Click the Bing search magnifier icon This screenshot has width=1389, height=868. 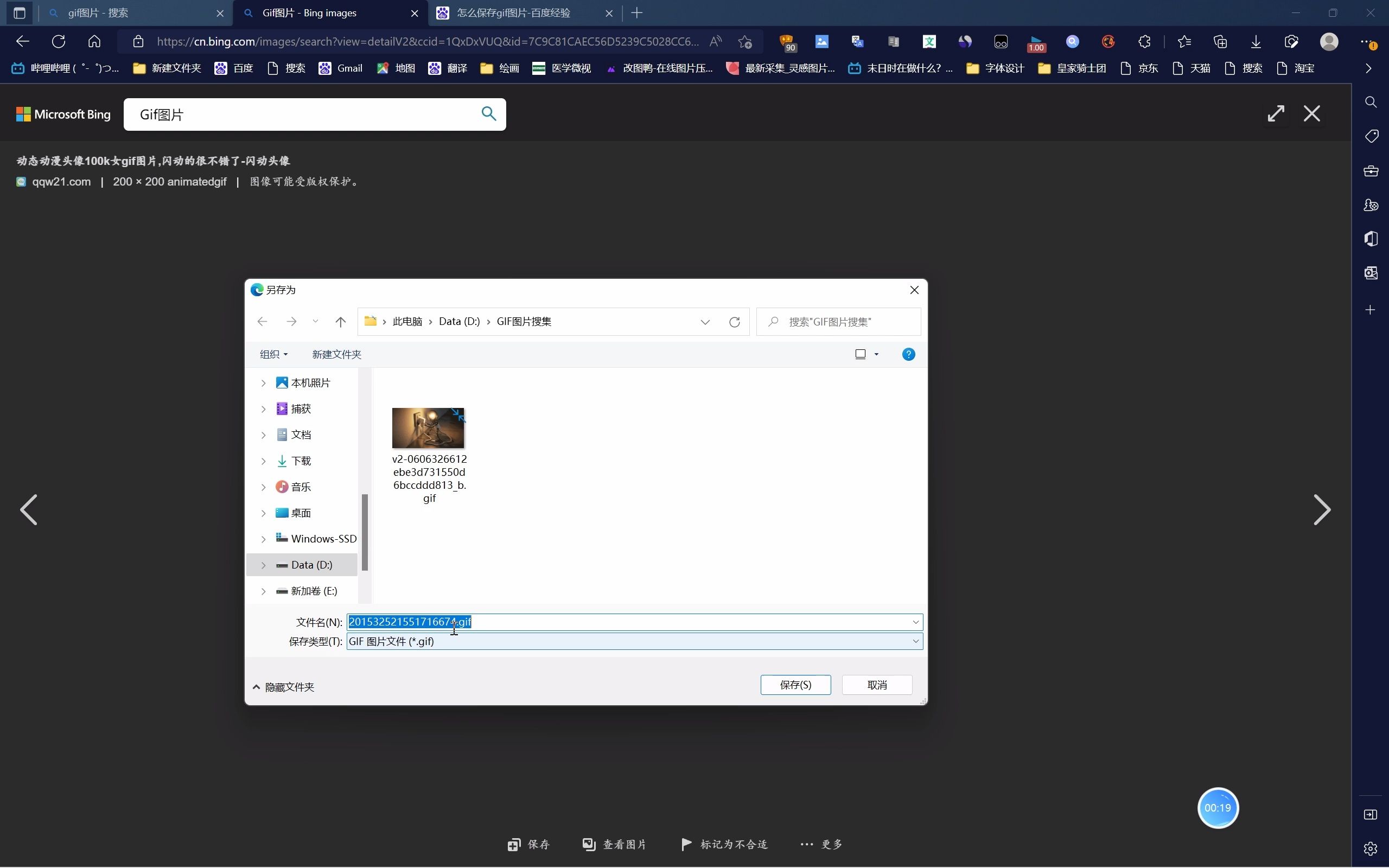tap(488, 114)
